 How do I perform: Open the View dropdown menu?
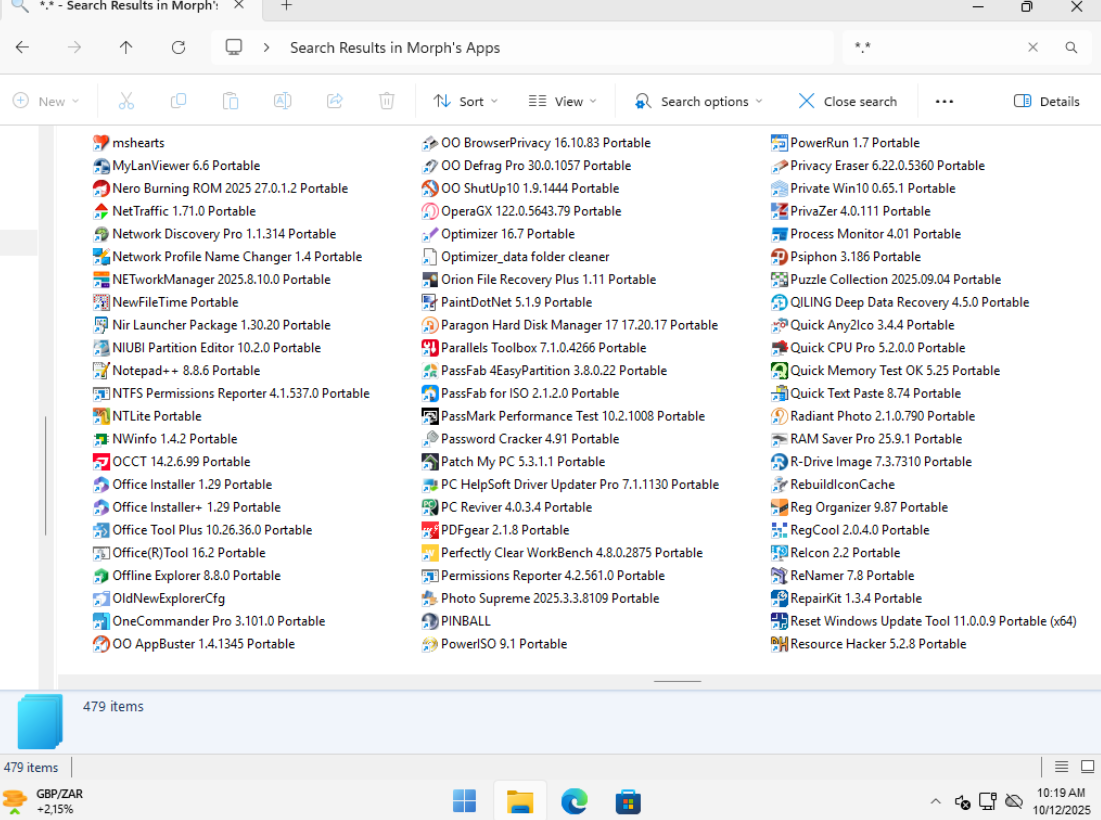pyautogui.click(x=562, y=101)
